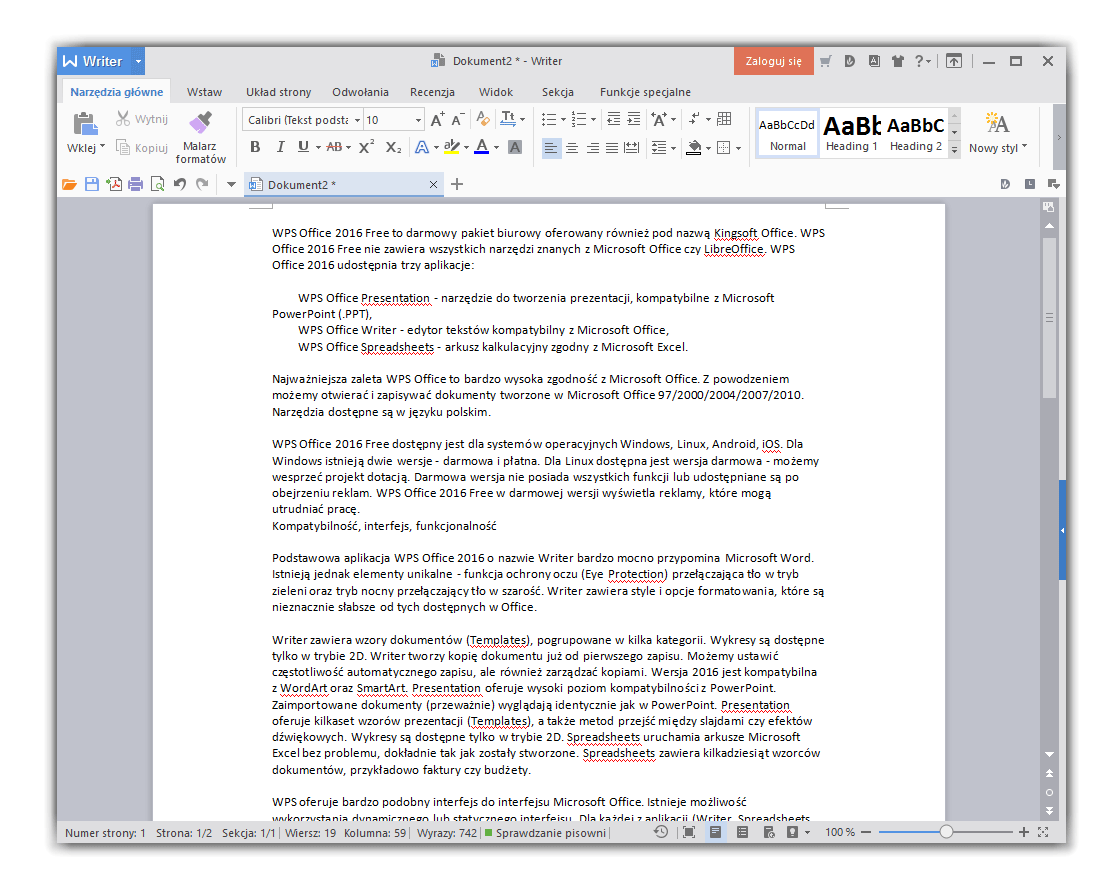The height and width of the screenshot is (873, 1101).
Task: Increase font size with A+ icon
Action: [437, 119]
